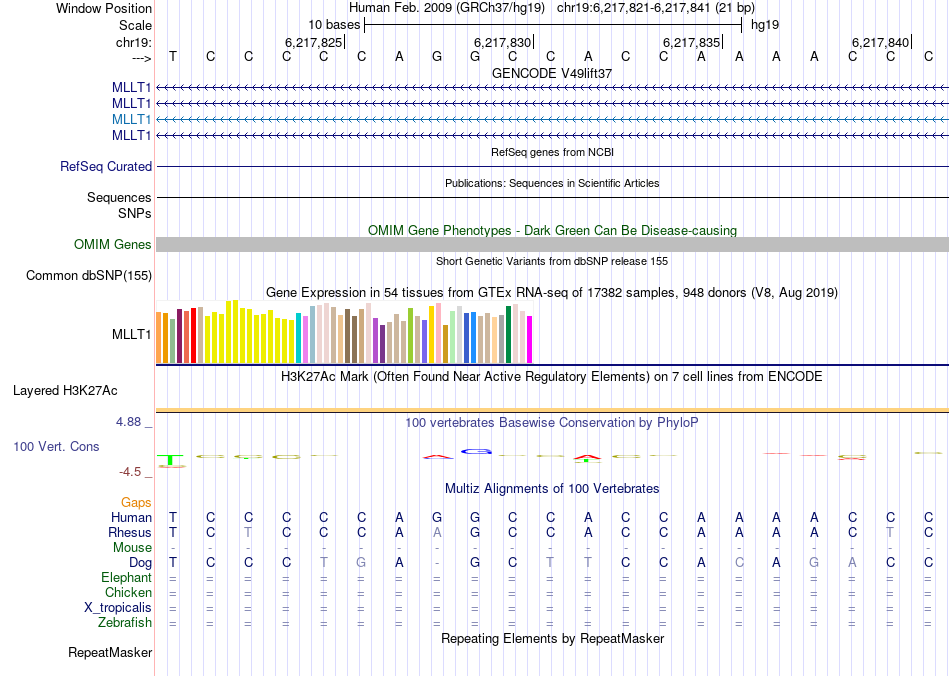Select the Rhesus alignment row label

point(130,533)
